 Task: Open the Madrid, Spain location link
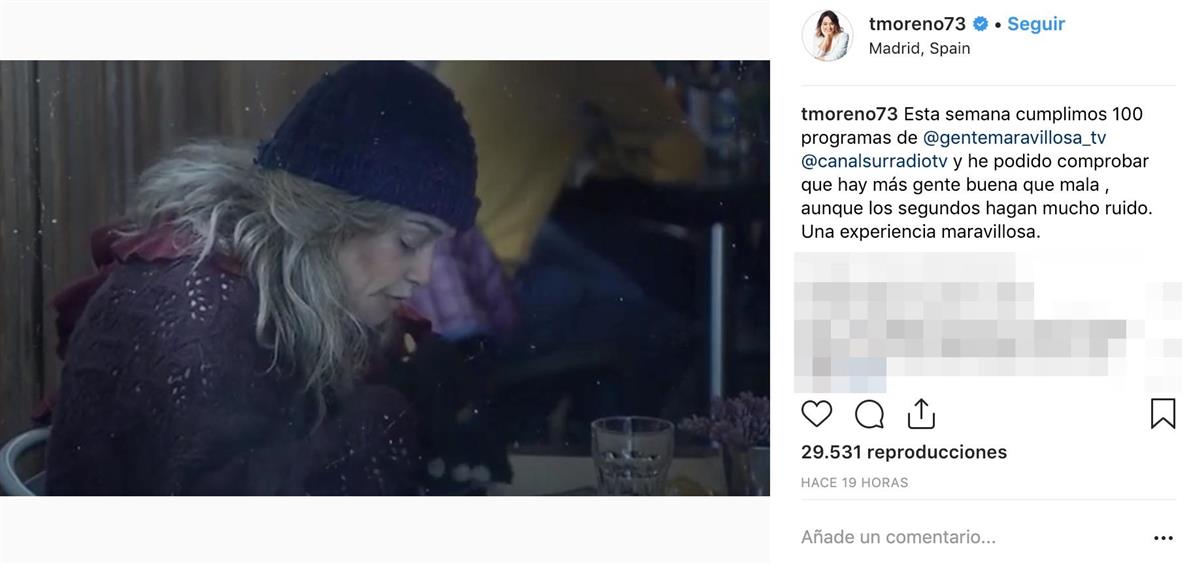point(919,48)
